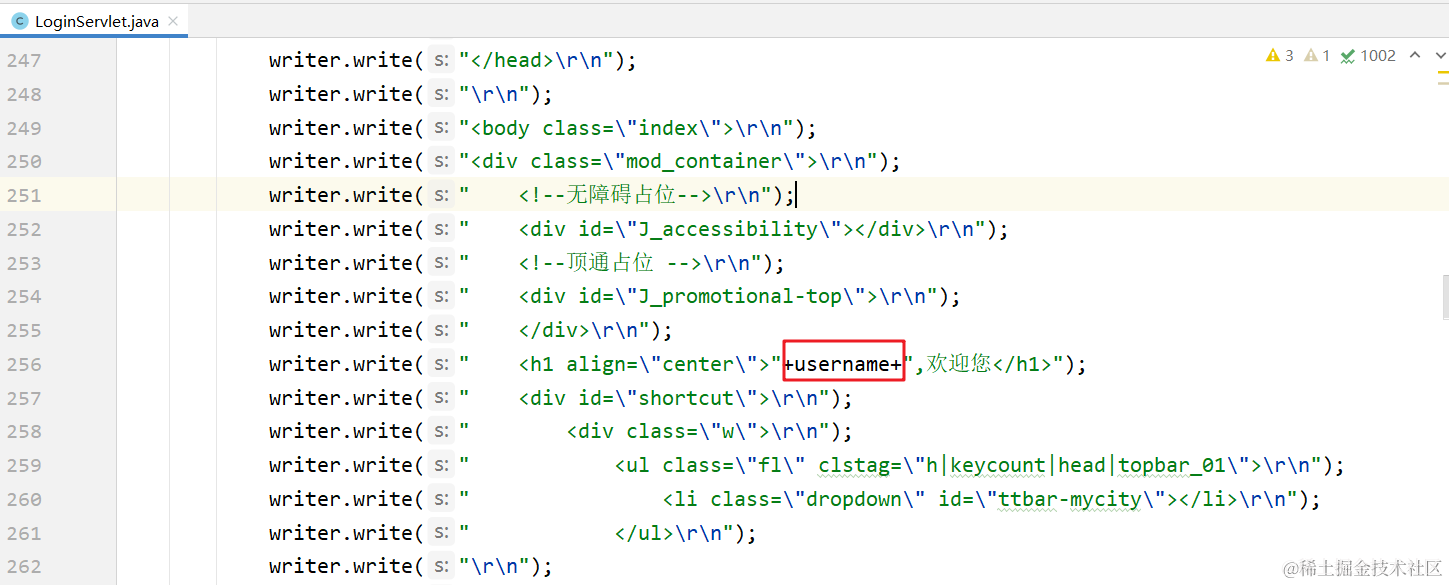Click the username variable on line 256
Image resolution: width=1449 pixels, height=585 pixels.
click(843, 365)
